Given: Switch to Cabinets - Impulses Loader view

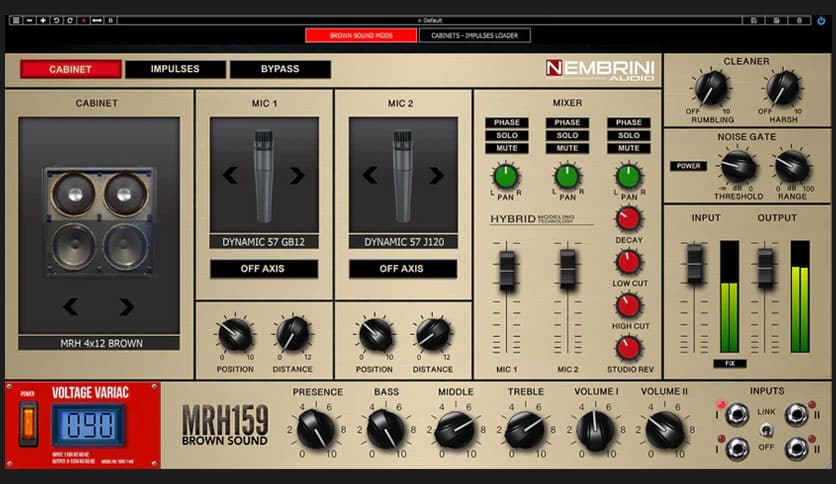Looking at the screenshot, I should point(475,35).
